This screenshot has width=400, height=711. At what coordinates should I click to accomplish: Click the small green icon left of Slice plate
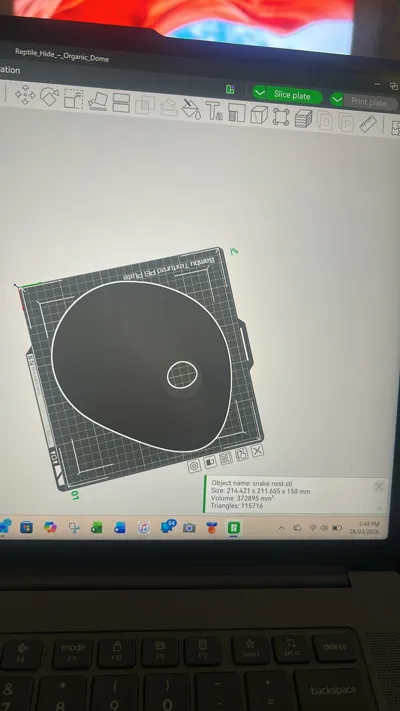tap(230, 90)
